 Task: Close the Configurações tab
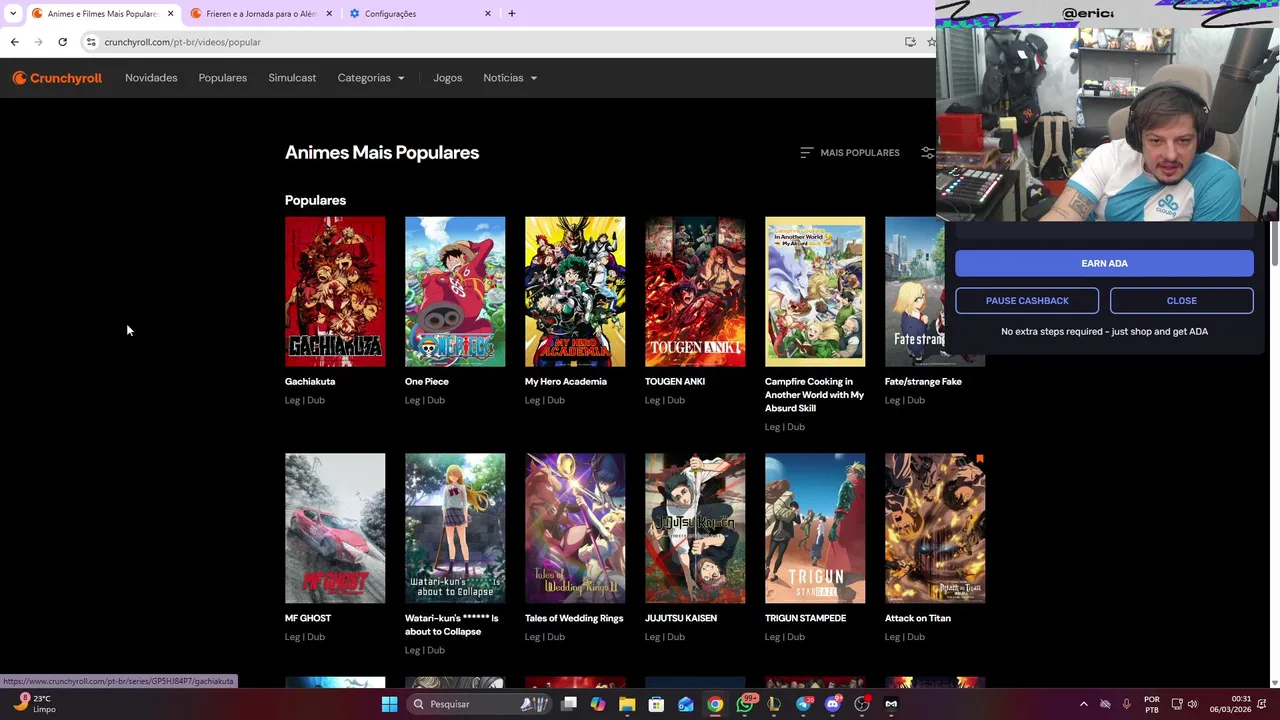tap(488, 14)
